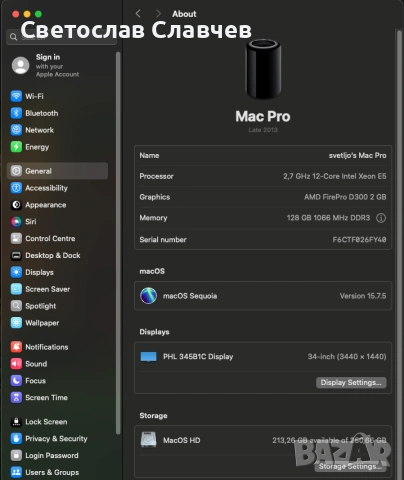
Task: Click the green zoom window button
Action: pyautogui.click(x=39, y=14)
